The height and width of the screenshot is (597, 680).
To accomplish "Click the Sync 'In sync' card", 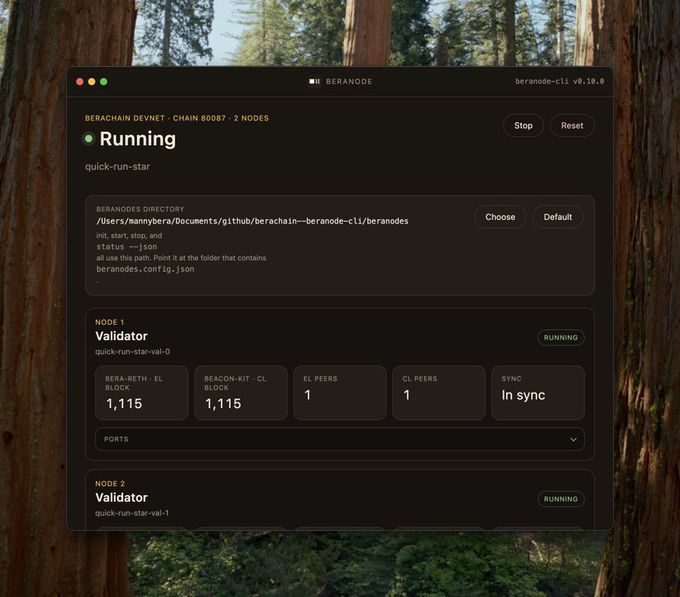I will 538,393.
